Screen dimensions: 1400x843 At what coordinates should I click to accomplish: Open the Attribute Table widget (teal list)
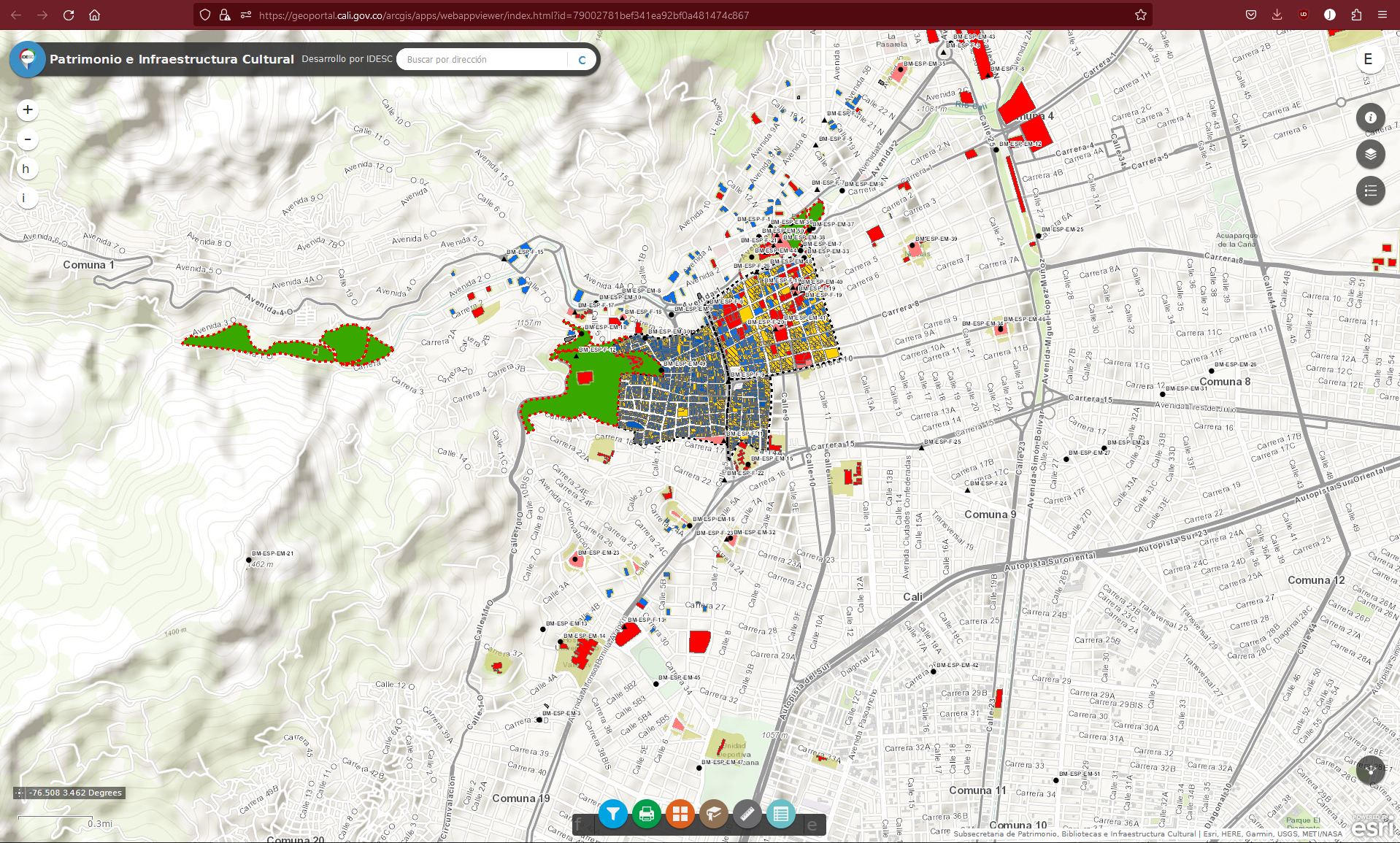pyautogui.click(x=780, y=813)
